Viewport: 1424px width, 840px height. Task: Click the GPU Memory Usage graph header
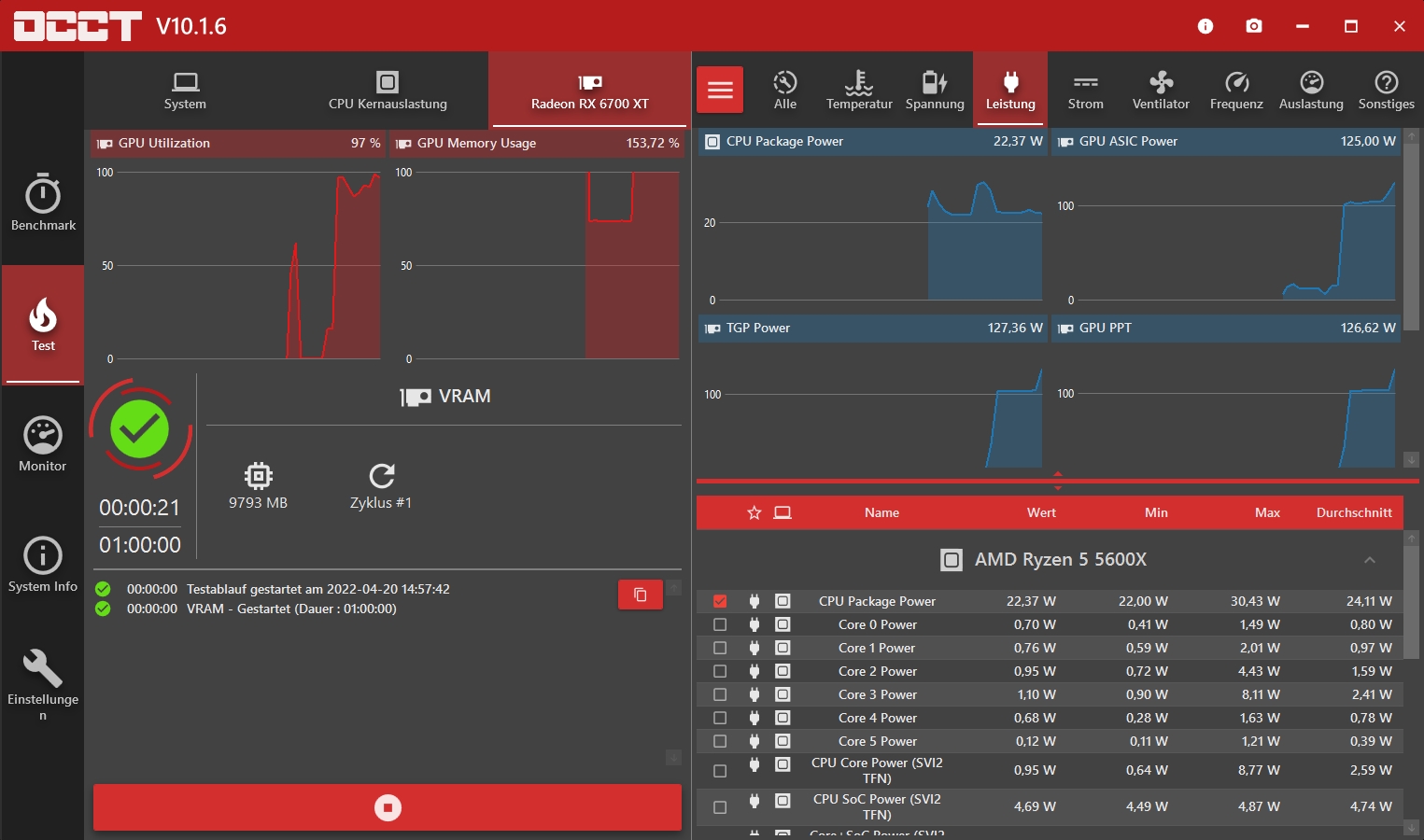tap(536, 143)
